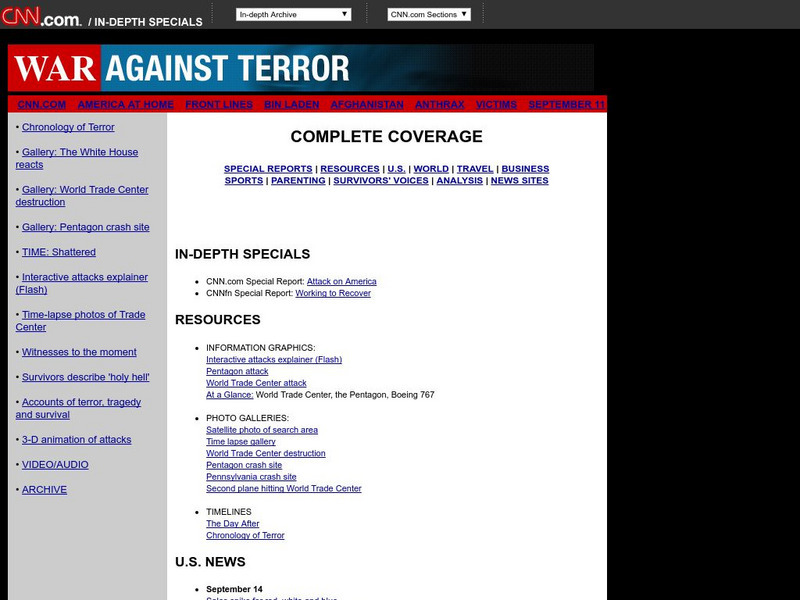Open Attack on America special report
This screenshot has width=800, height=600.
[x=341, y=282]
